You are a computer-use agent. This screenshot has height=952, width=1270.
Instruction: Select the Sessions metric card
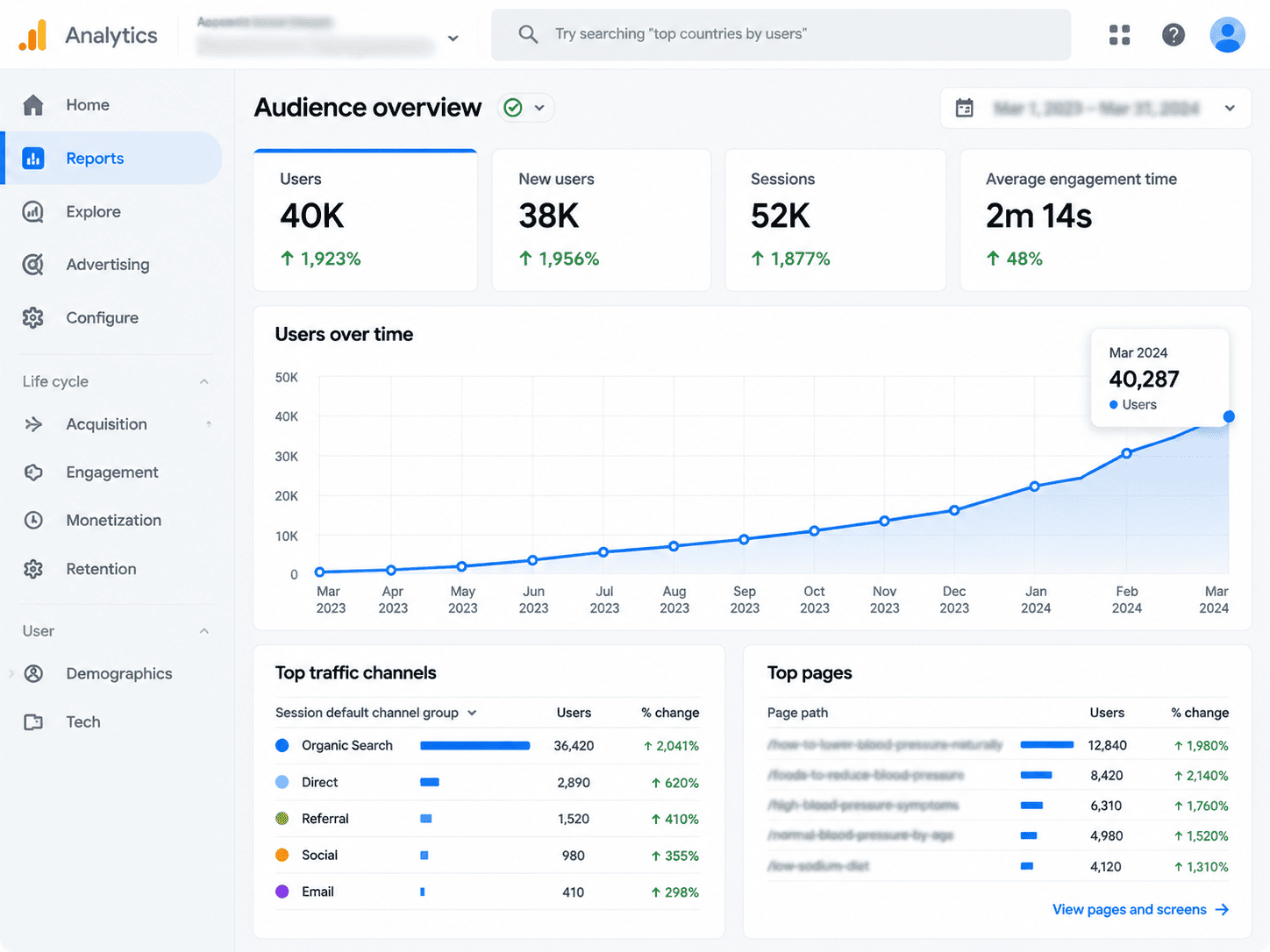(835, 220)
